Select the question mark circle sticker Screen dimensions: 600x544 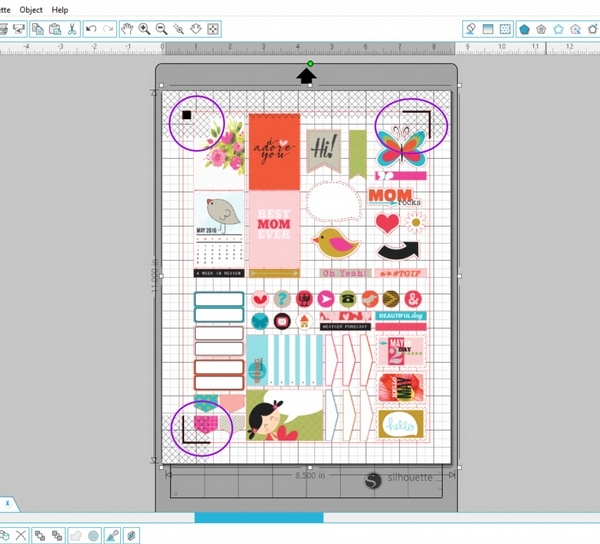pos(282,299)
